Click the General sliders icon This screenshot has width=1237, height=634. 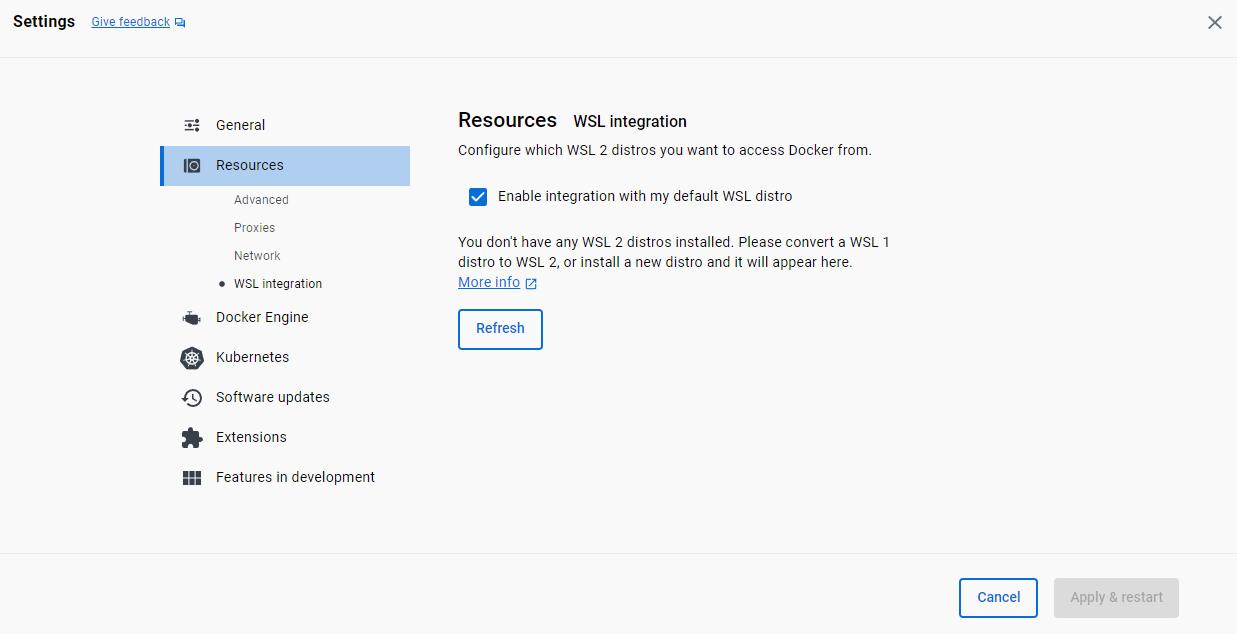coord(192,125)
